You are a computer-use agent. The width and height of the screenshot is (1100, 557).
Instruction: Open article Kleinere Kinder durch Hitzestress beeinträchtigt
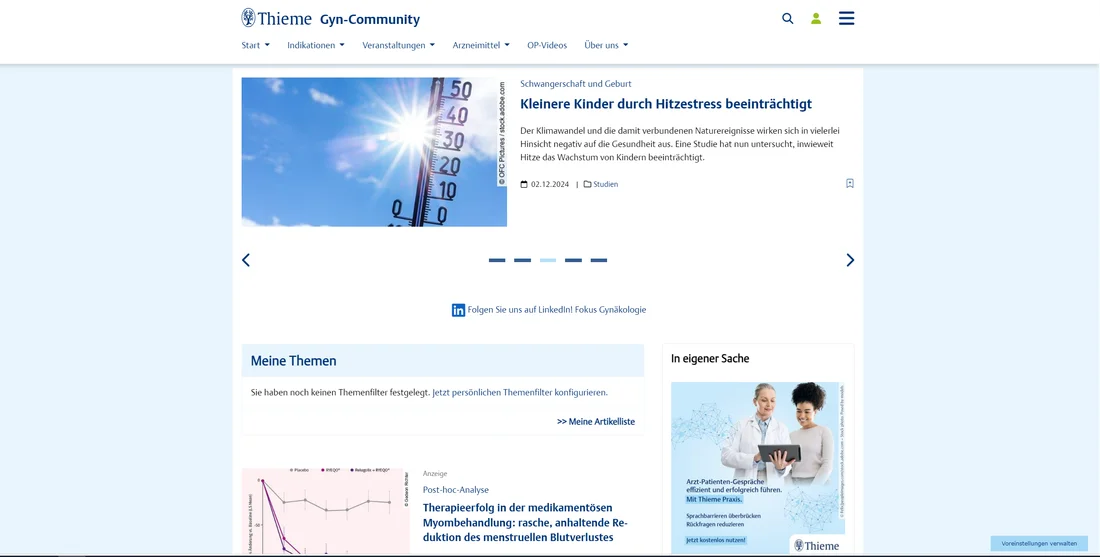666,104
